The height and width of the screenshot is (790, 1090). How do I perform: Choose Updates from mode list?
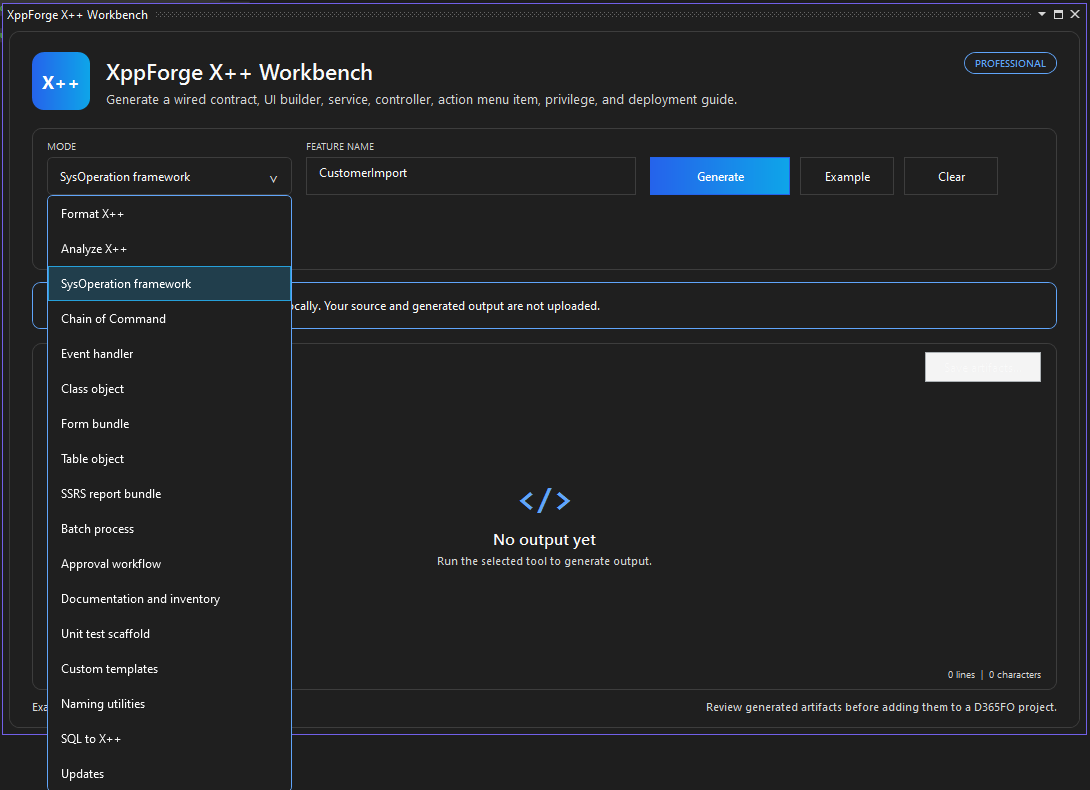point(169,774)
